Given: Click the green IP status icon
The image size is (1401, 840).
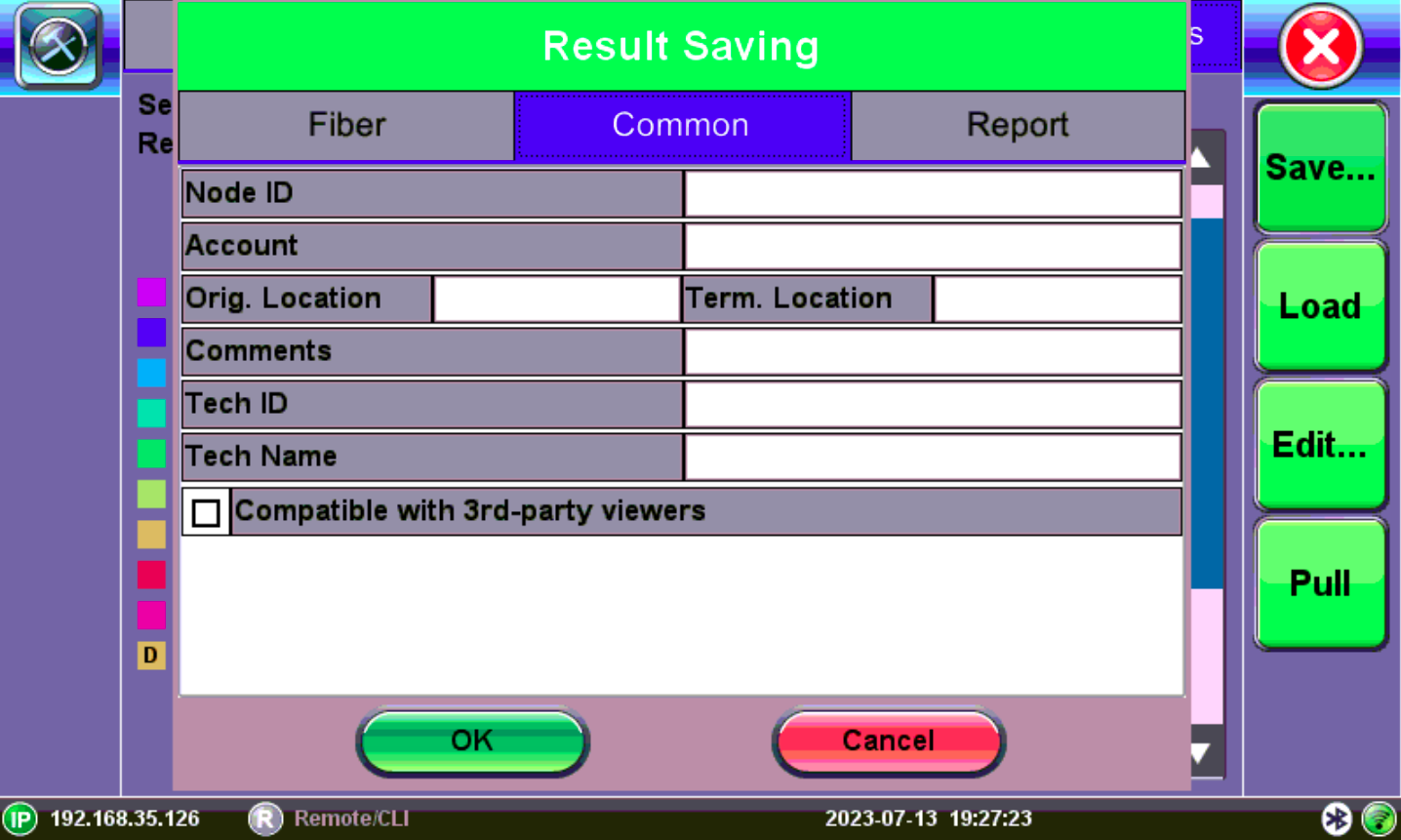Looking at the screenshot, I should (x=20, y=819).
